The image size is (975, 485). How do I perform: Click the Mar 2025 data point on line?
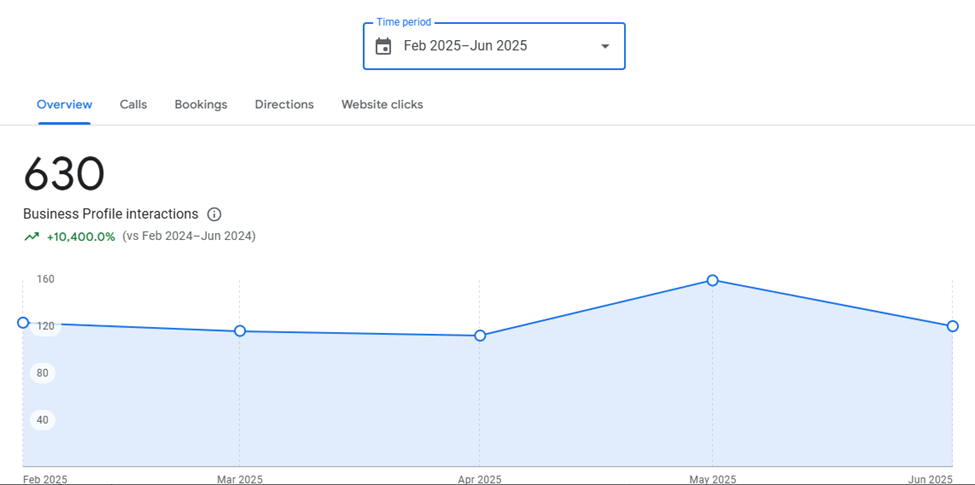[x=240, y=331]
